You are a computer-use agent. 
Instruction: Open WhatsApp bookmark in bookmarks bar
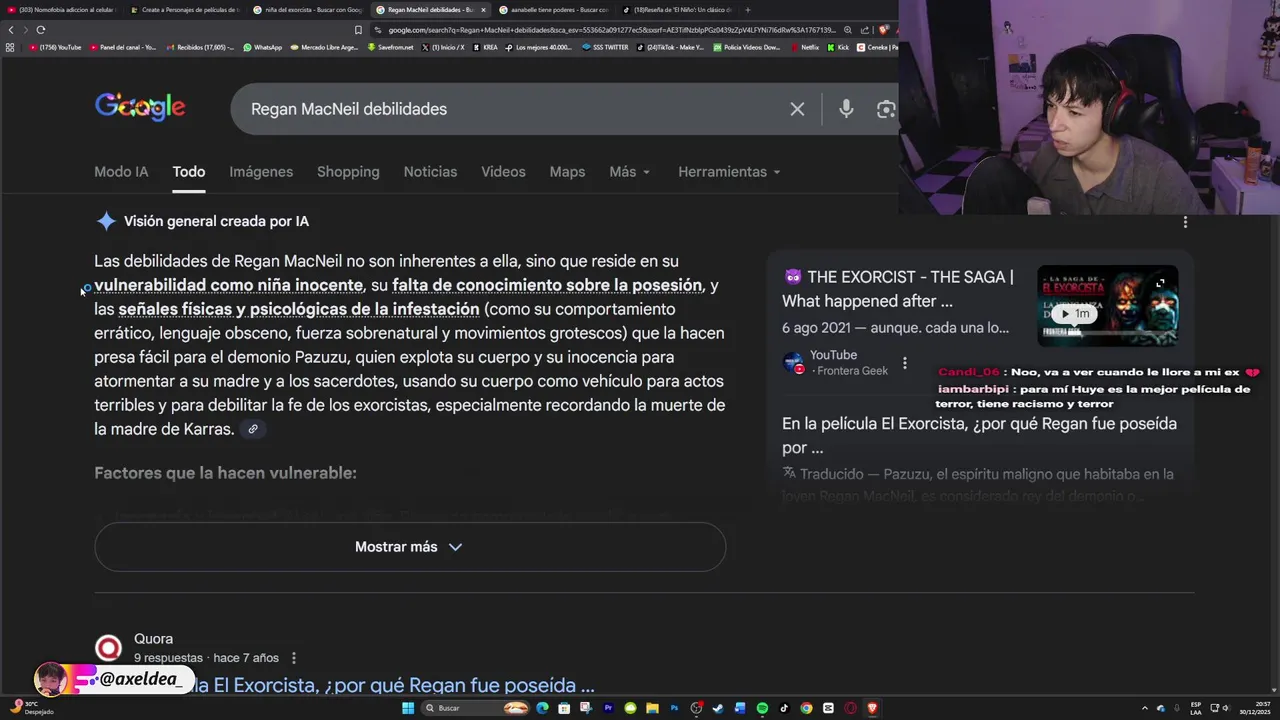(x=263, y=47)
